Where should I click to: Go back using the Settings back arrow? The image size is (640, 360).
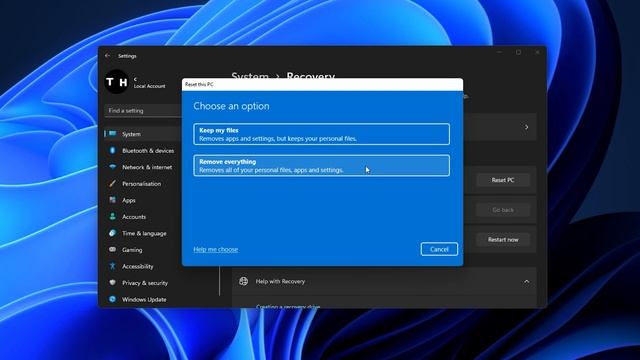coord(107,56)
